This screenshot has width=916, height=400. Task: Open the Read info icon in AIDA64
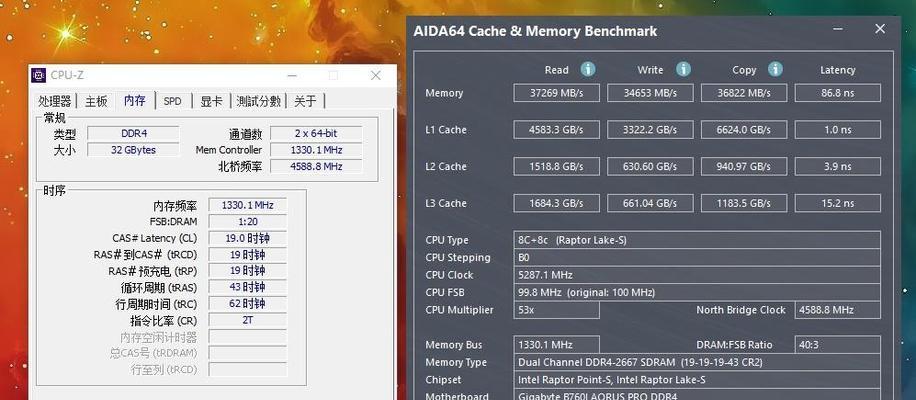click(588, 69)
